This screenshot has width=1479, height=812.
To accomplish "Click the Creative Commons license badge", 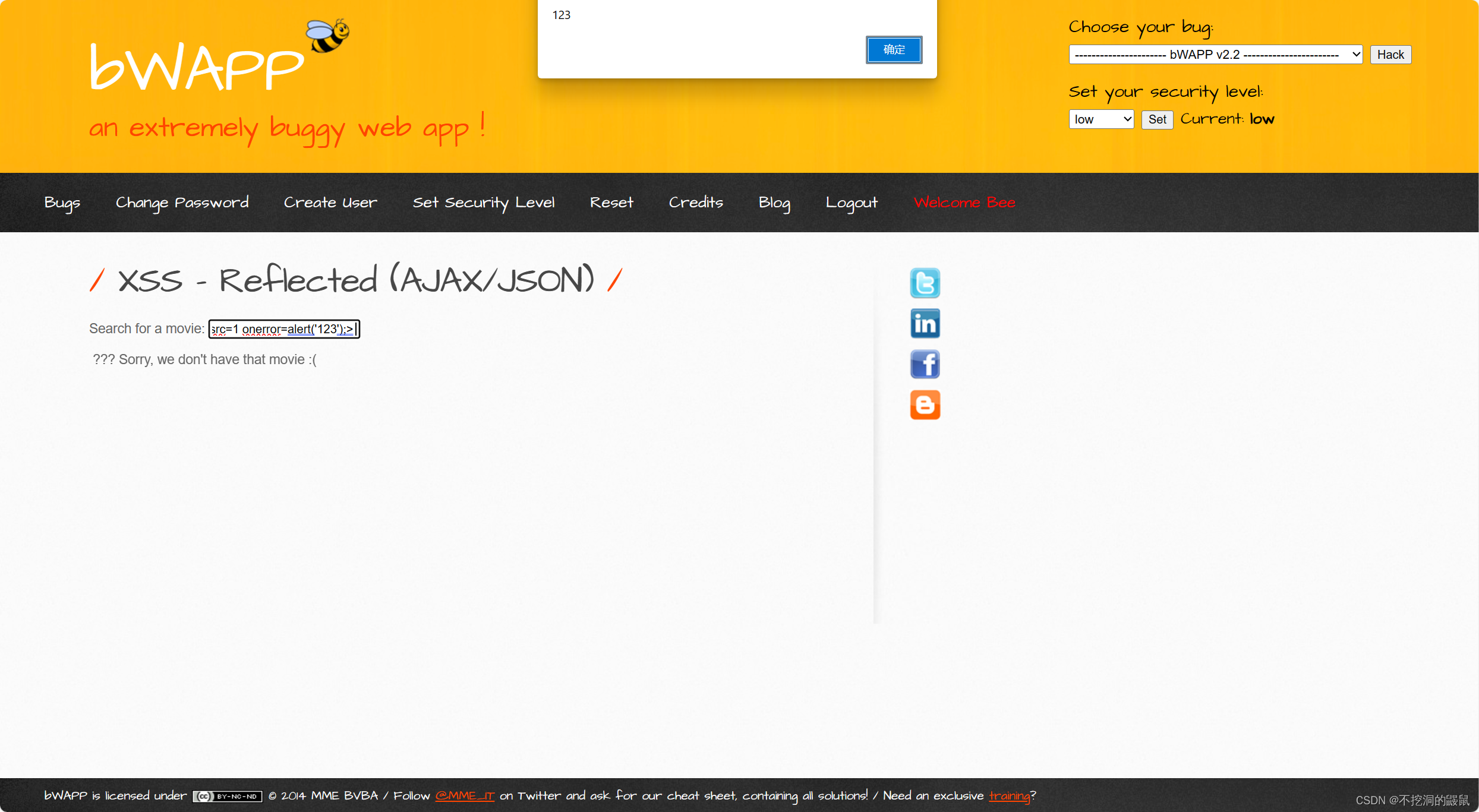I will (227, 796).
